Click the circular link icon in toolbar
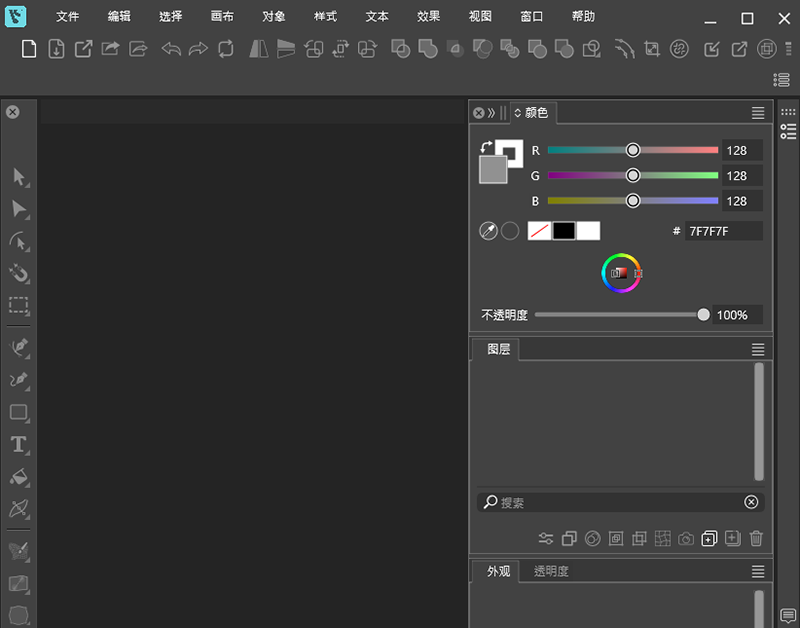This screenshot has height=628, width=800. coord(679,49)
